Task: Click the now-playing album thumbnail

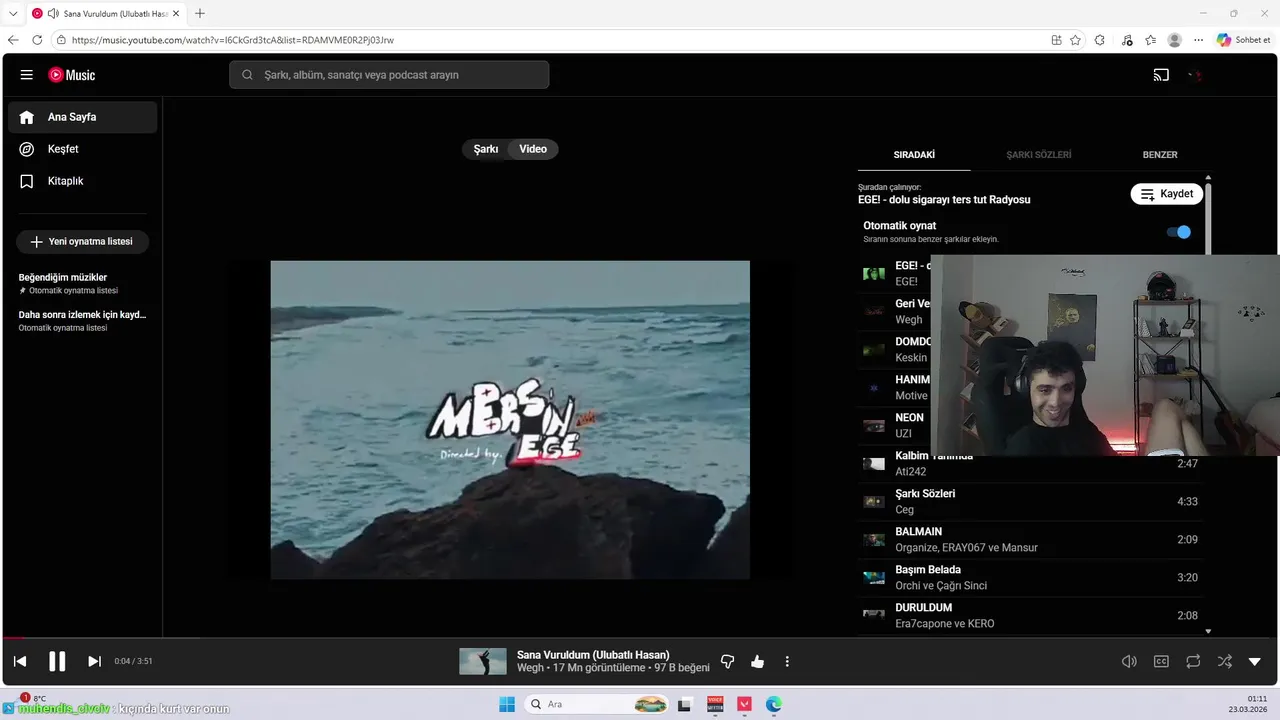Action: (x=483, y=661)
